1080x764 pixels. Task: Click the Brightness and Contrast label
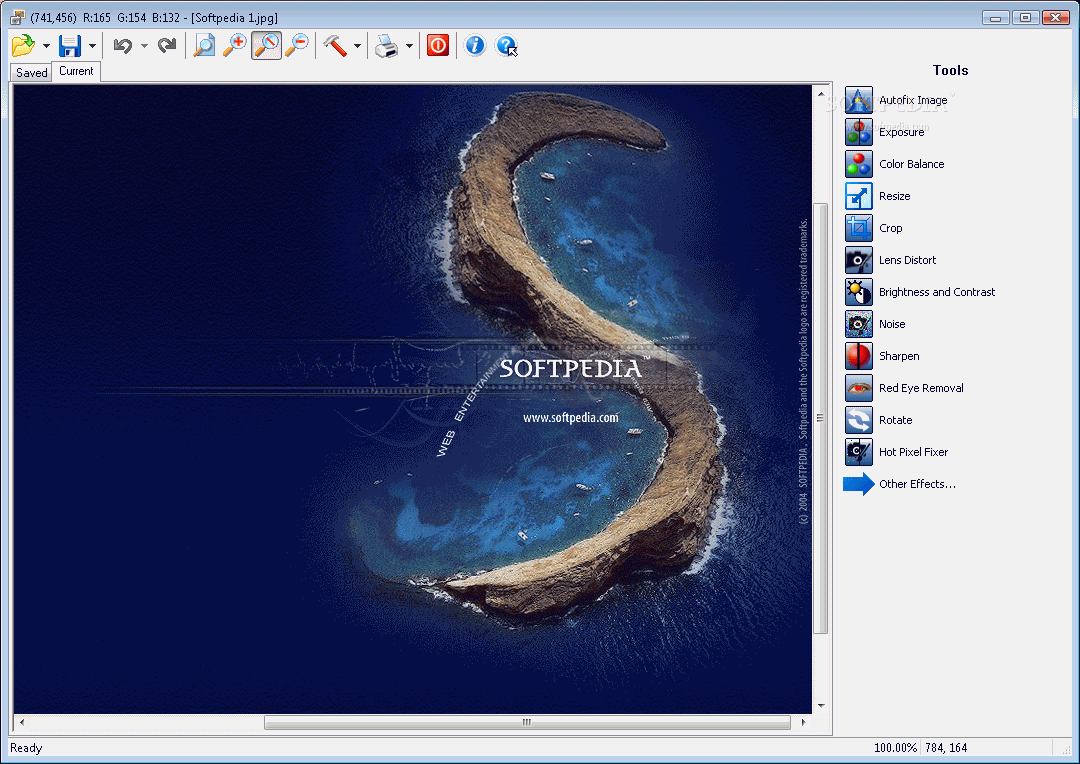(937, 292)
